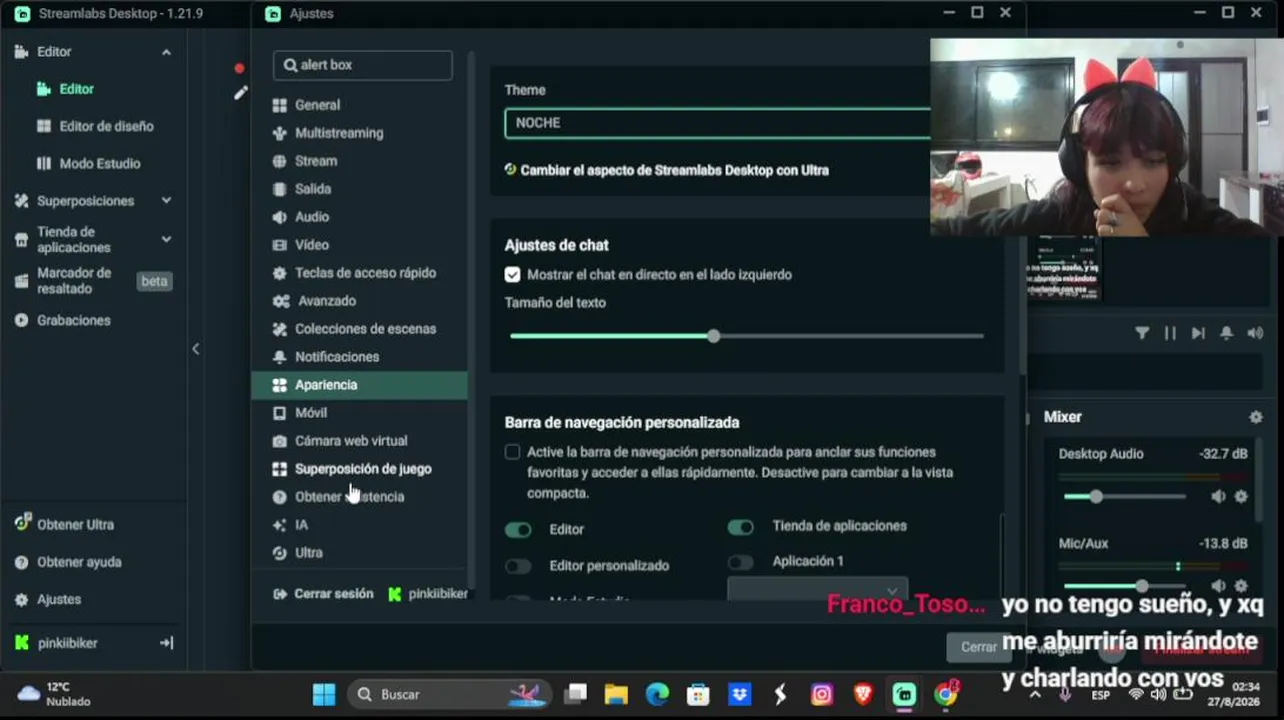Open Microsoft Edge from the taskbar
The height and width of the screenshot is (720, 1284).
coord(657,694)
